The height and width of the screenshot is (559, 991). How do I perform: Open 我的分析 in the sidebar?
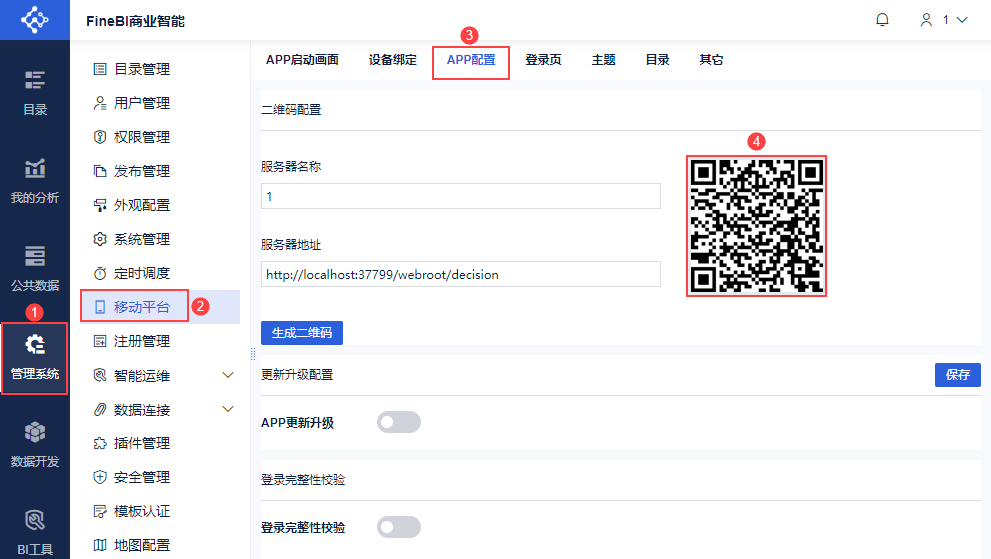pos(35,181)
